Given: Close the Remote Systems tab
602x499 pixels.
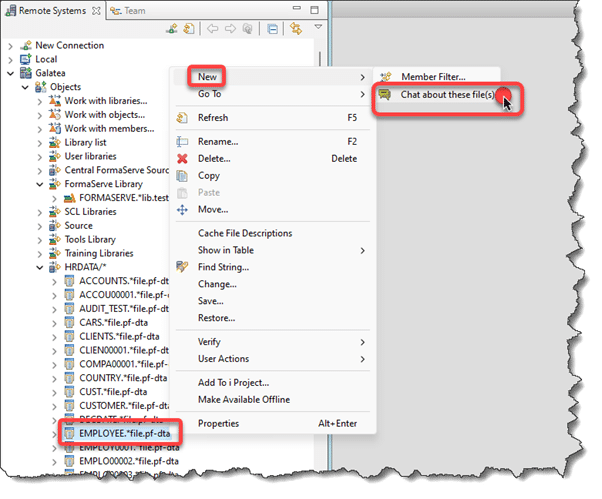Looking at the screenshot, I should pyautogui.click(x=95, y=10).
